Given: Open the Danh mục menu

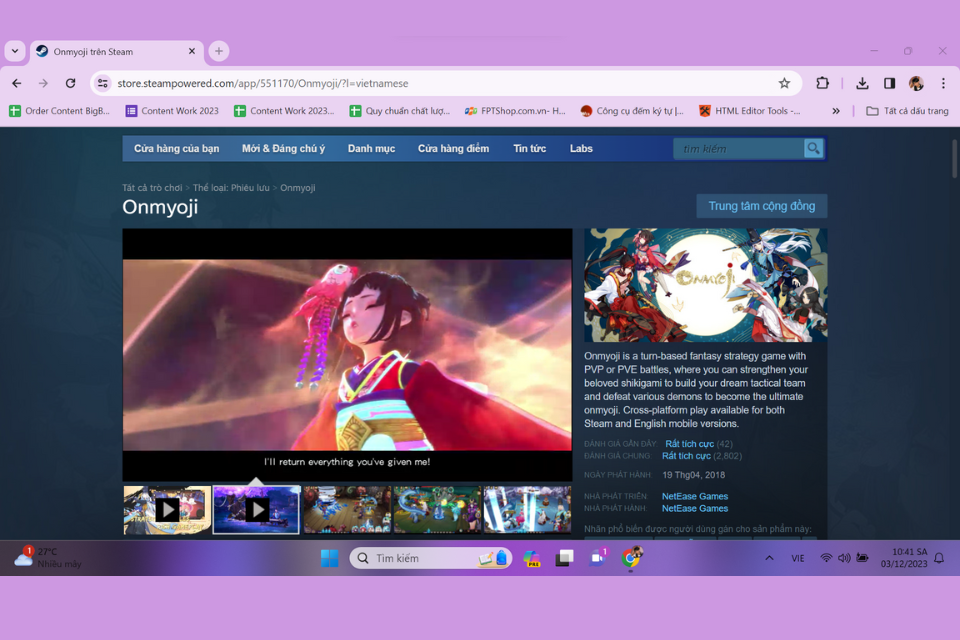Looking at the screenshot, I should (371, 149).
